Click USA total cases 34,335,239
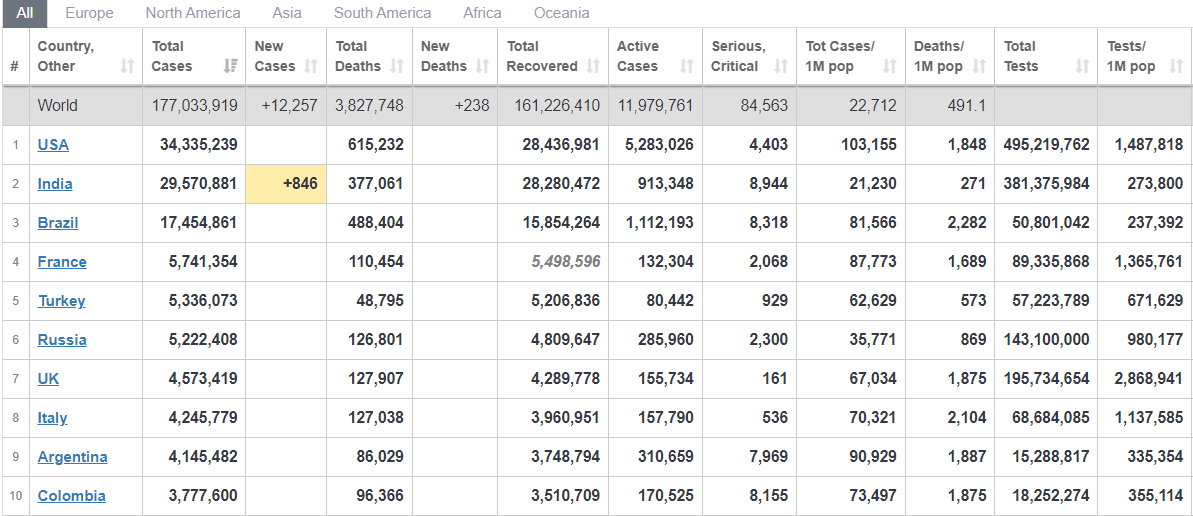This screenshot has width=1193, height=516. (199, 145)
